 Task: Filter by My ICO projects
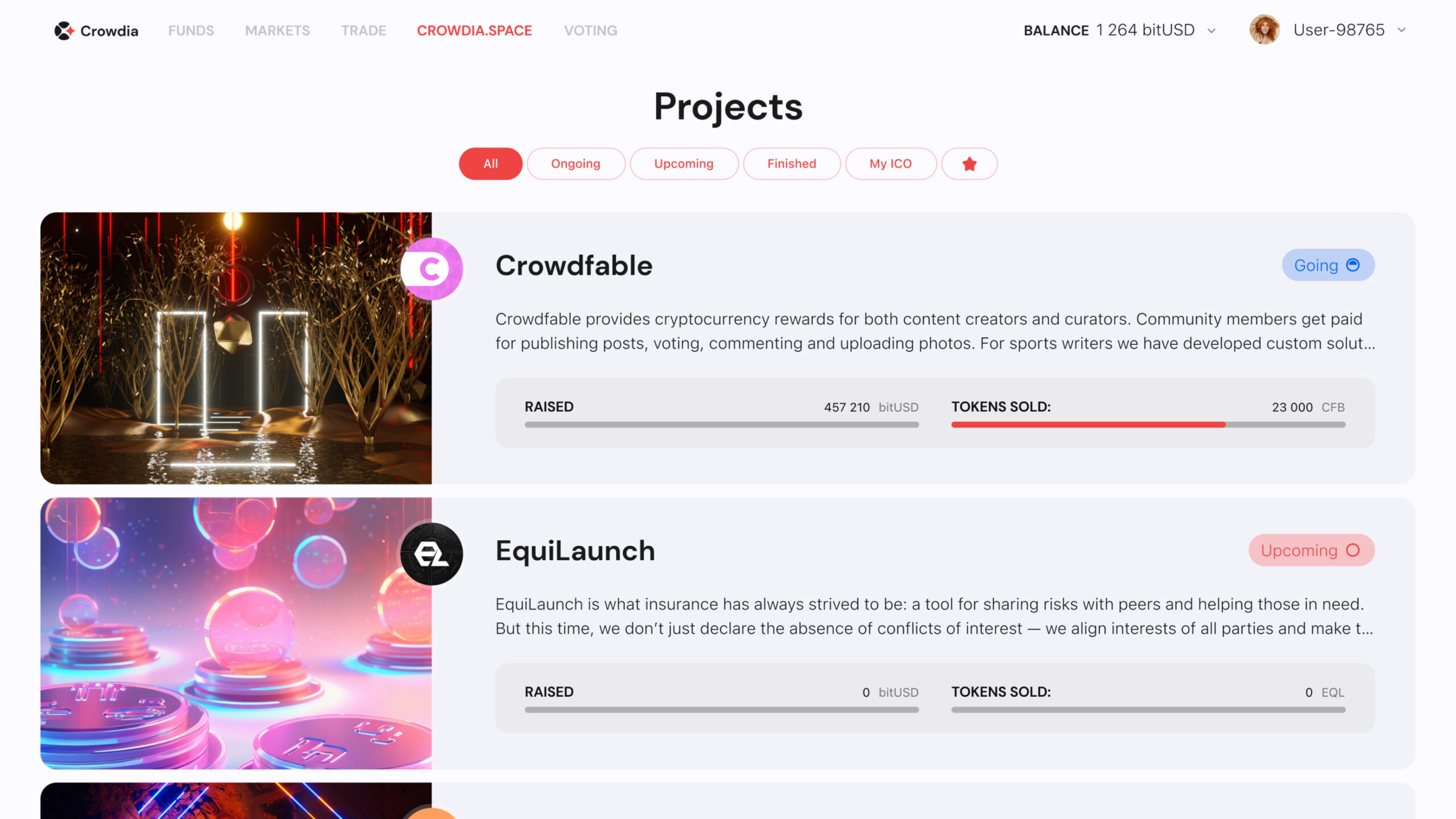coord(890,164)
